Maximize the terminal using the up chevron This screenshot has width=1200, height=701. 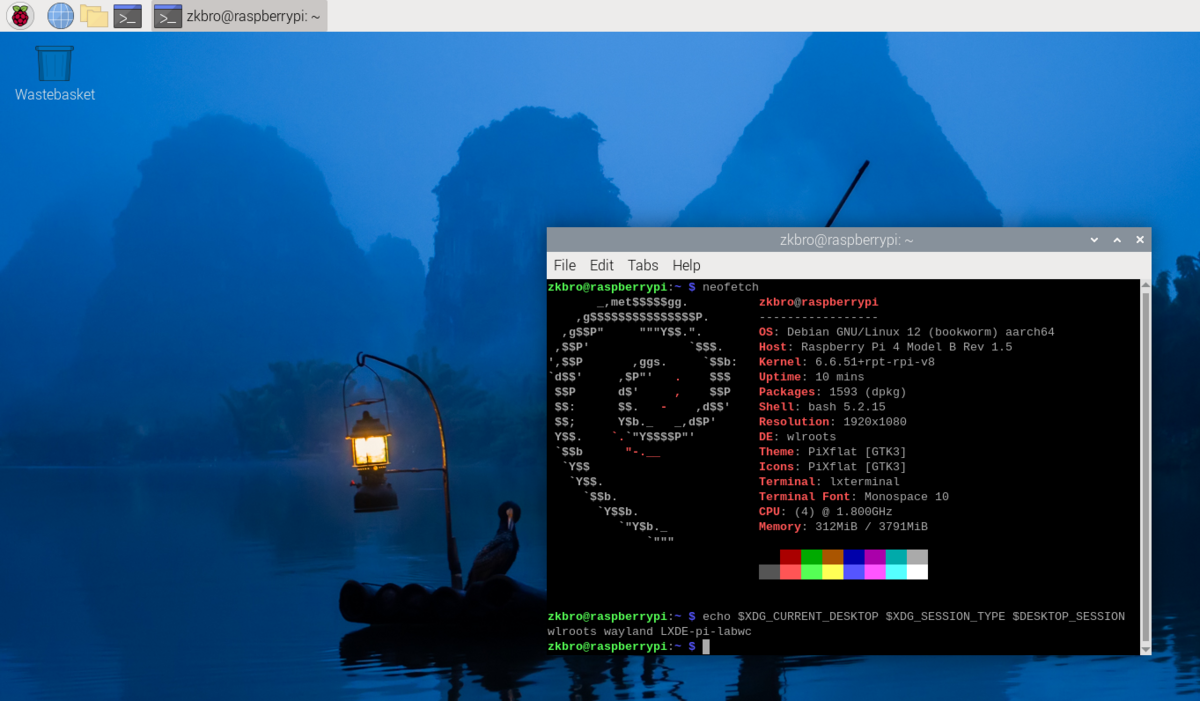1116,240
